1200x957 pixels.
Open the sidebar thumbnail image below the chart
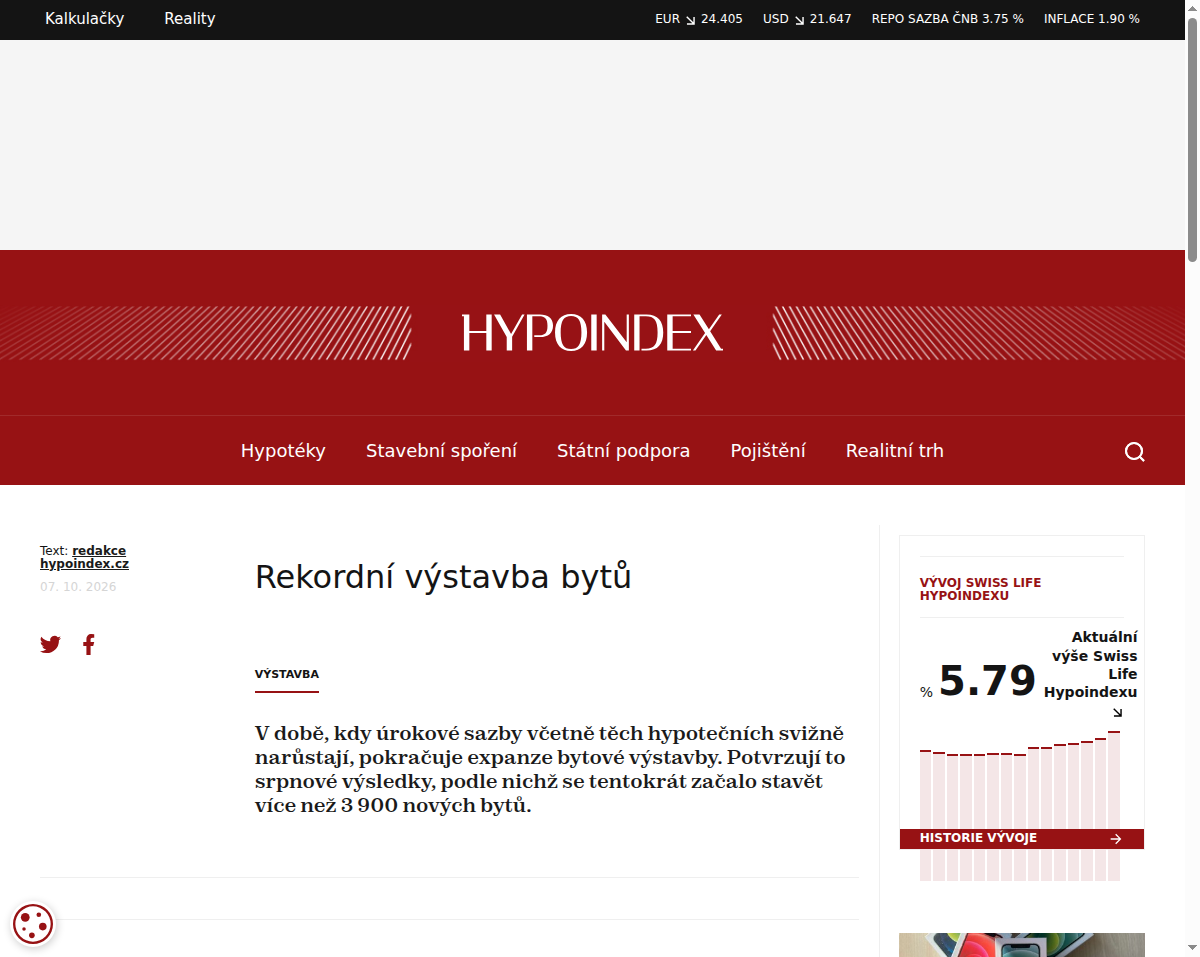1021,945
